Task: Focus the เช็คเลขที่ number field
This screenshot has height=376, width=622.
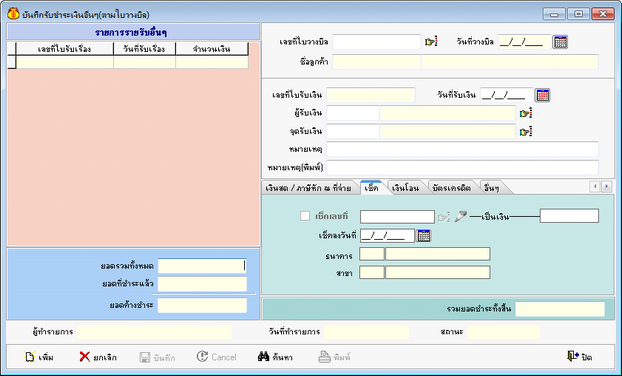Action: (x=397, y=217)
